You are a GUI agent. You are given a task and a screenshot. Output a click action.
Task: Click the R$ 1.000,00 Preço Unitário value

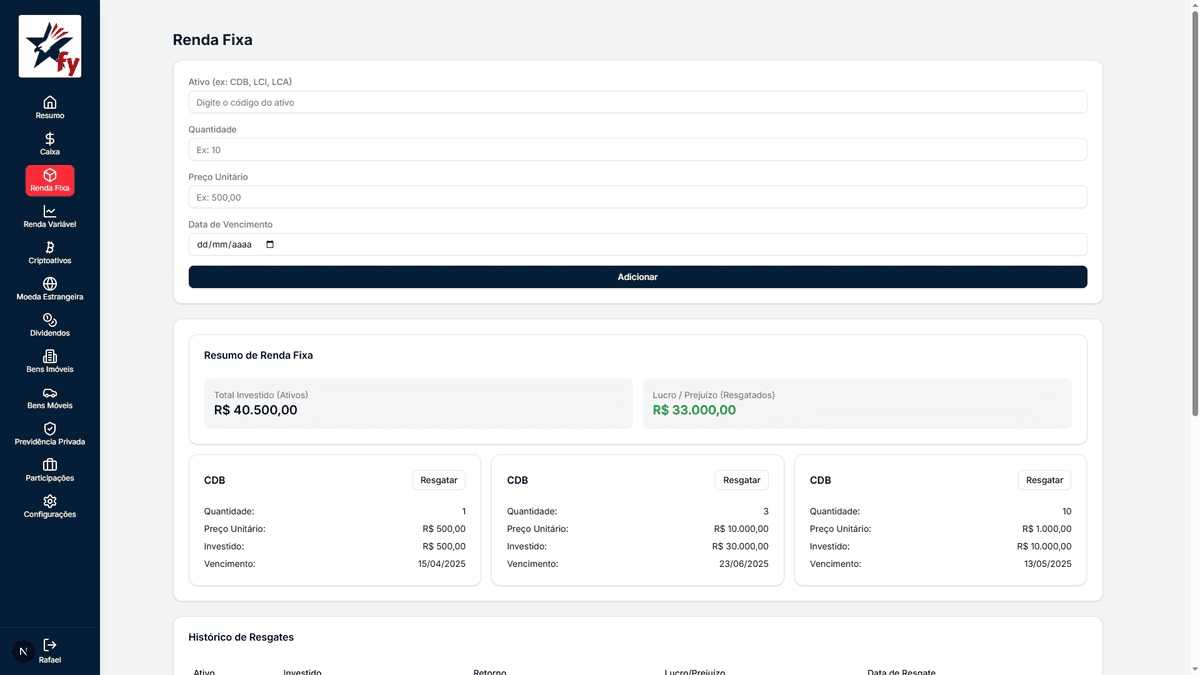[1046, 529]
